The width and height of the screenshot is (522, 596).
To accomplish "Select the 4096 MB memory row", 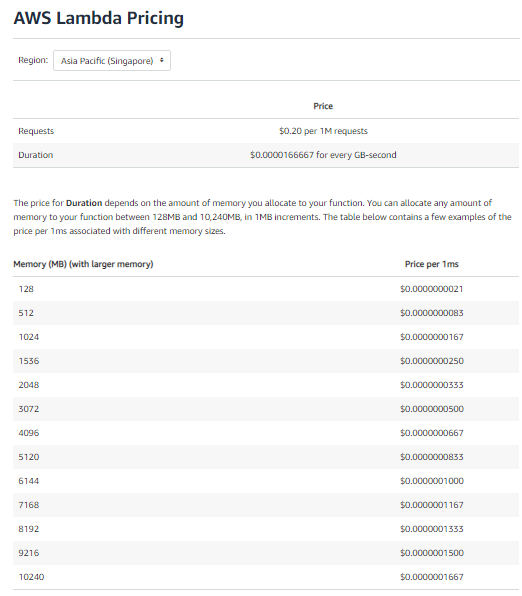I will (x=266, y=433).
